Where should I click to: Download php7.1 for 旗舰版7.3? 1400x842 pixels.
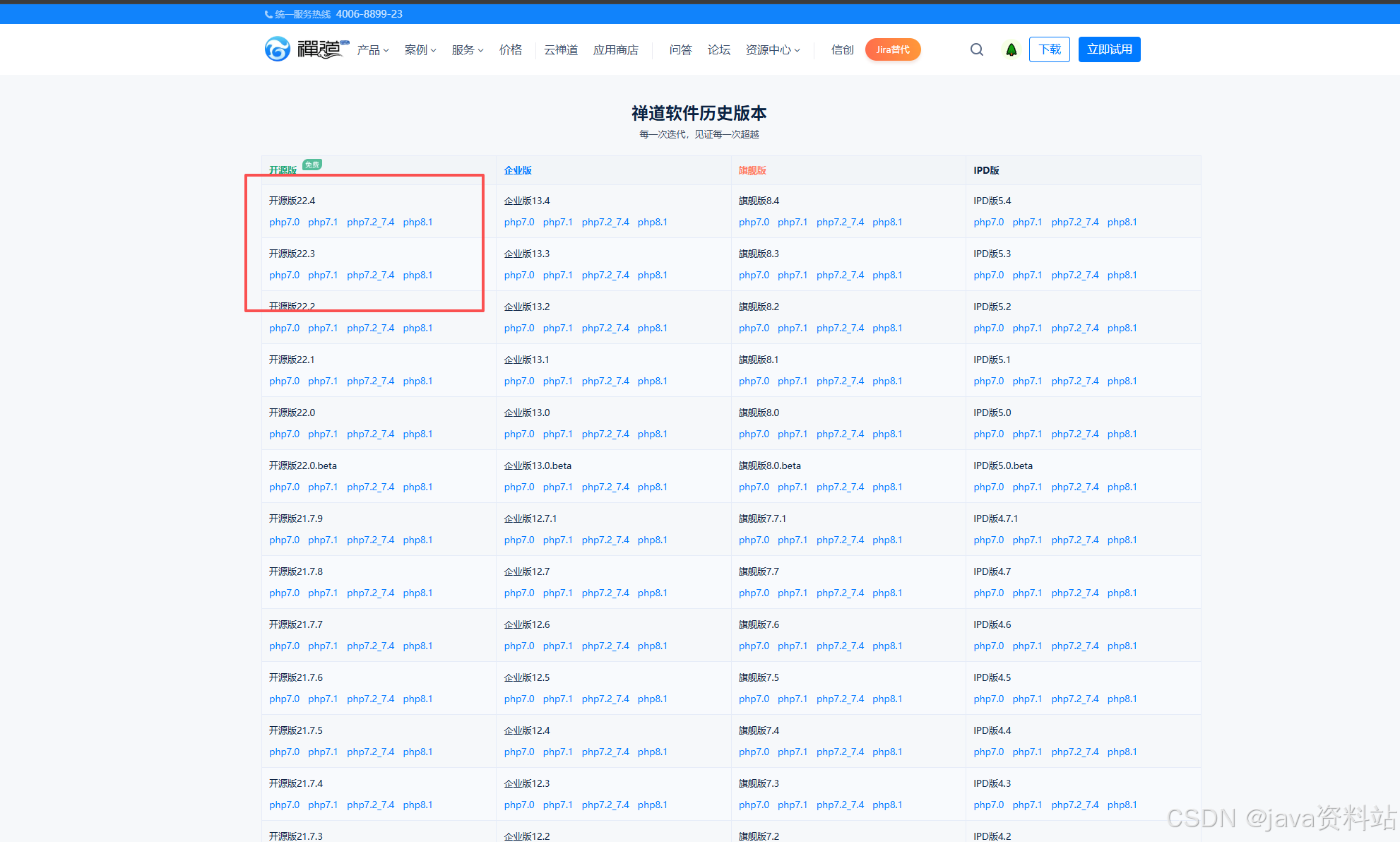coord(793,805)
